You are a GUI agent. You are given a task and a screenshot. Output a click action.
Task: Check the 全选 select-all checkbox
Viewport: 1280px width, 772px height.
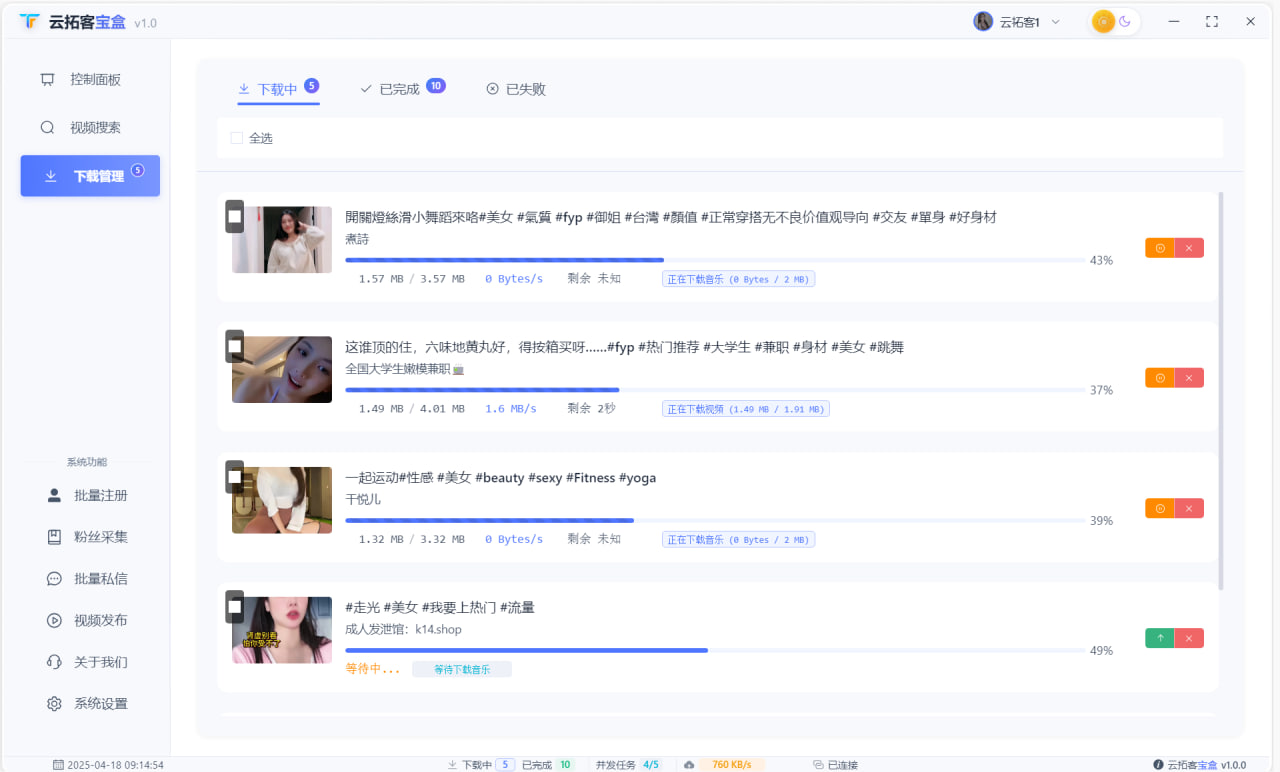click(x=237, y=138)
